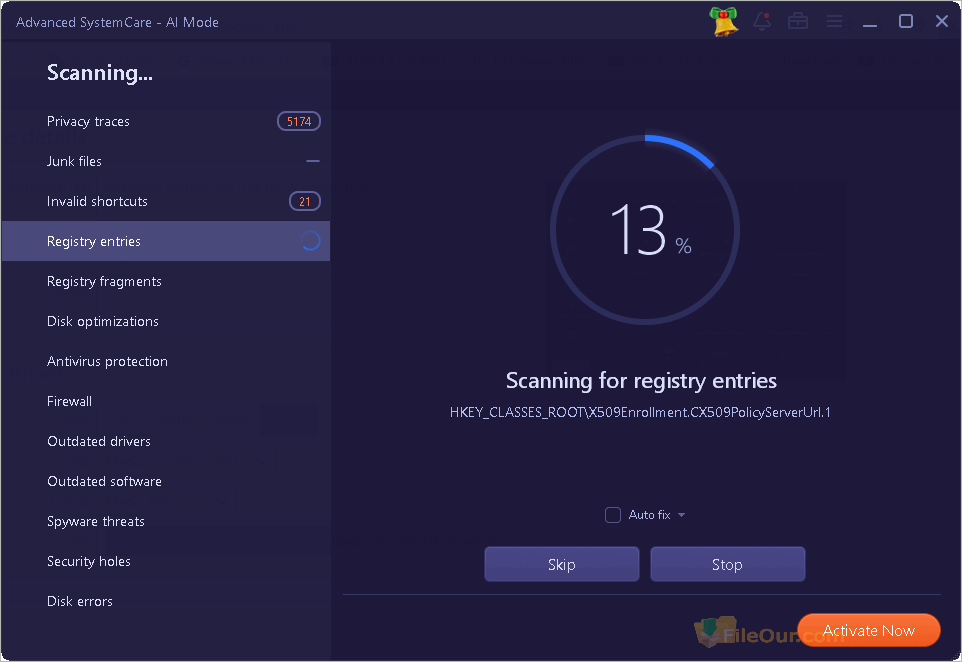Screen dimensions: 962x662
Task: Open the hamburger options menu
Action: point(834,21)
